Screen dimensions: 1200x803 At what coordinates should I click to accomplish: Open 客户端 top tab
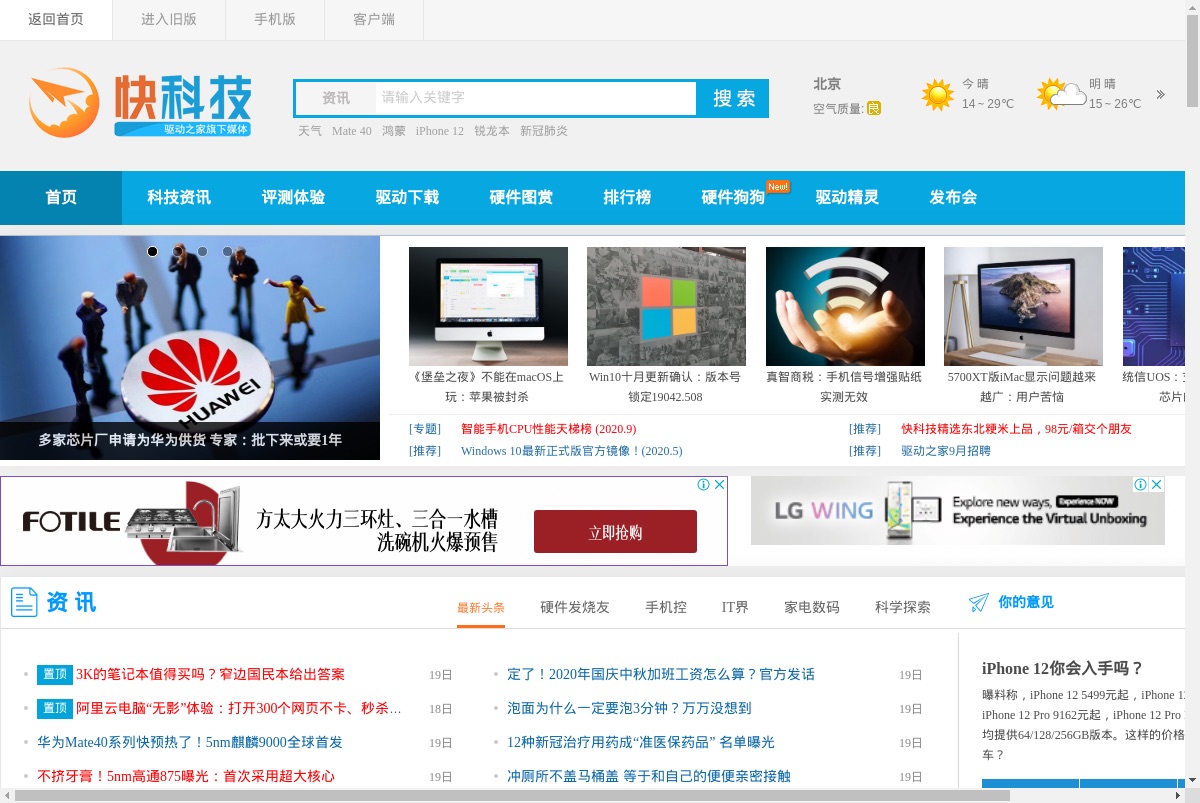click(374, 19)
